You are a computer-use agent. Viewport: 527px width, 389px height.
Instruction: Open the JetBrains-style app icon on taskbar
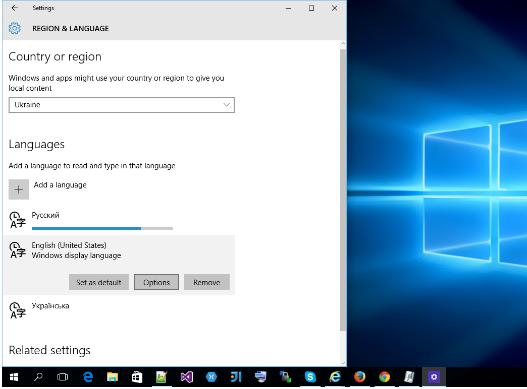236,377
